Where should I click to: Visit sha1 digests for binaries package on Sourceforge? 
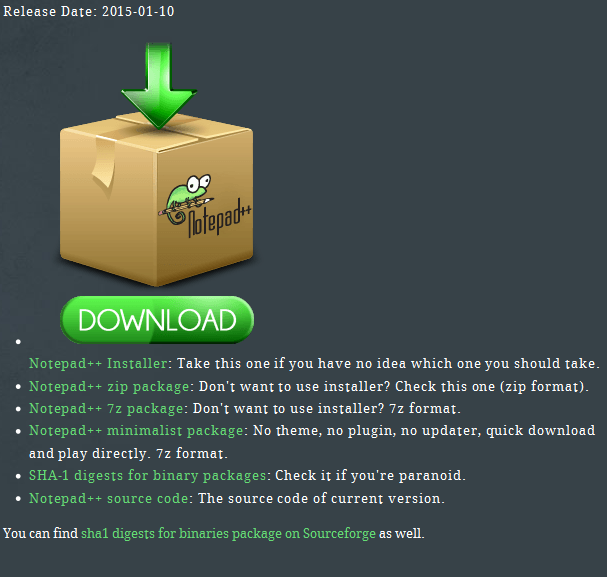pos(228,534)
